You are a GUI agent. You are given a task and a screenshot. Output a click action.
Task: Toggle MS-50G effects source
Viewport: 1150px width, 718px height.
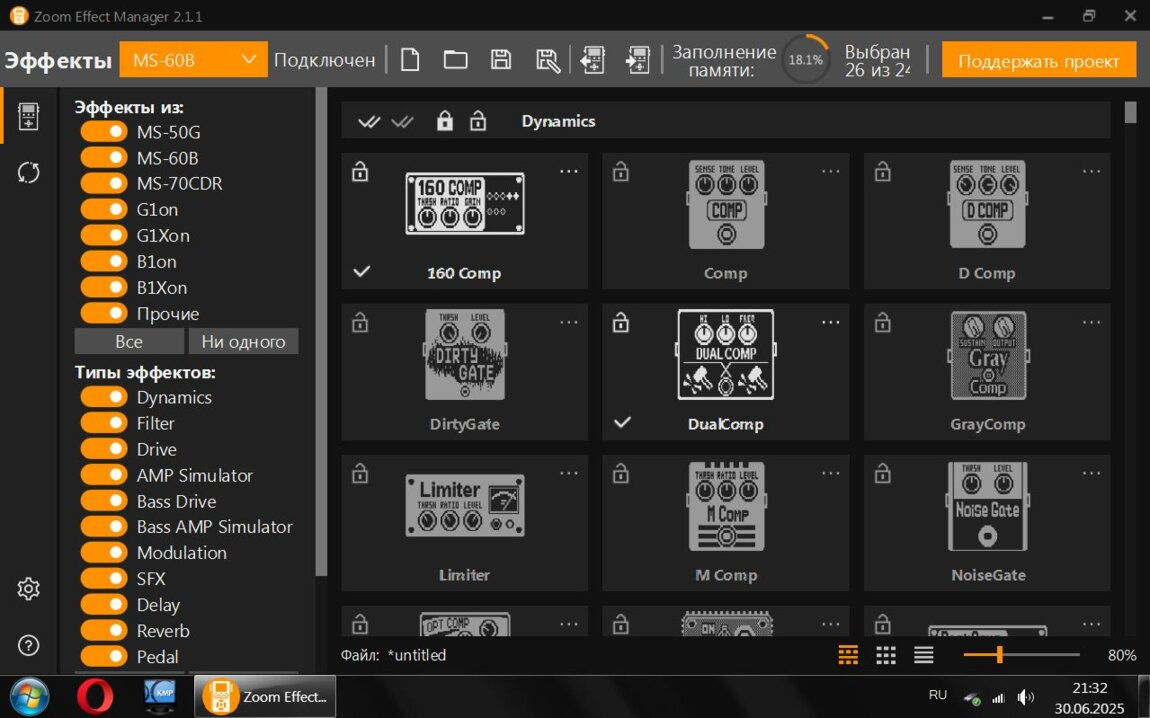pyautogui.click(x=103, y=131)
